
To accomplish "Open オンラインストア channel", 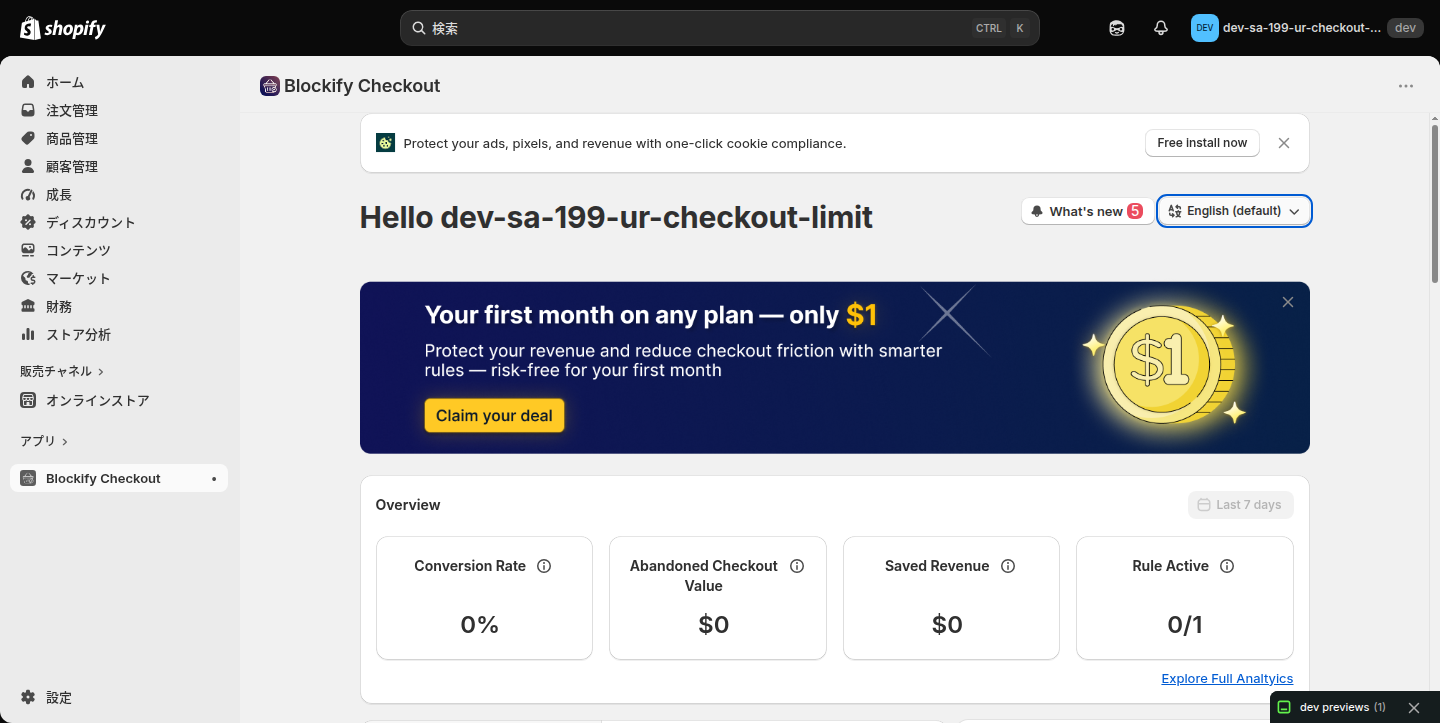I will (x=119, y=400).
